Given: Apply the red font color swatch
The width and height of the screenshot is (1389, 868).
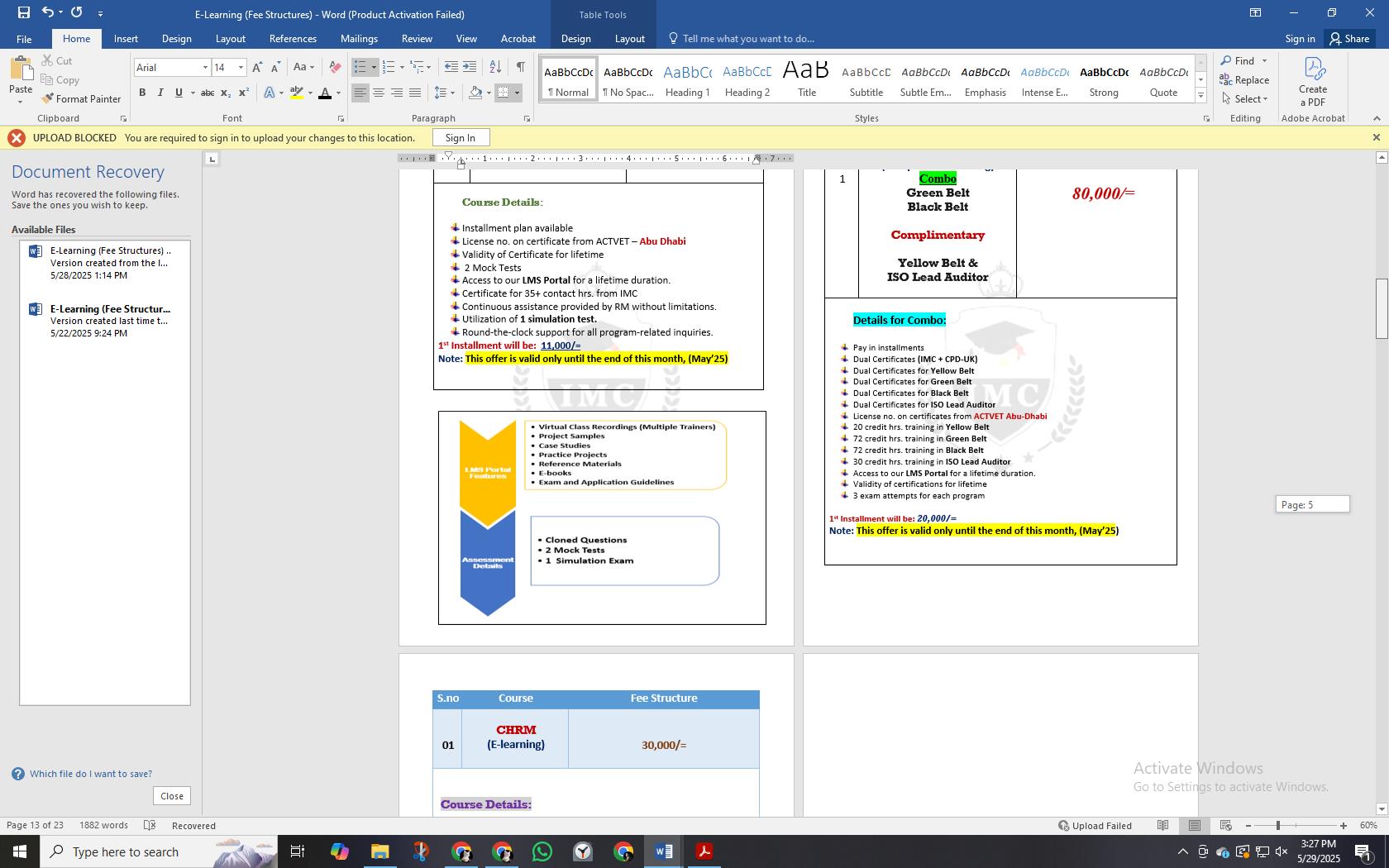Looking at the screenshot, I should pos(325,93).
